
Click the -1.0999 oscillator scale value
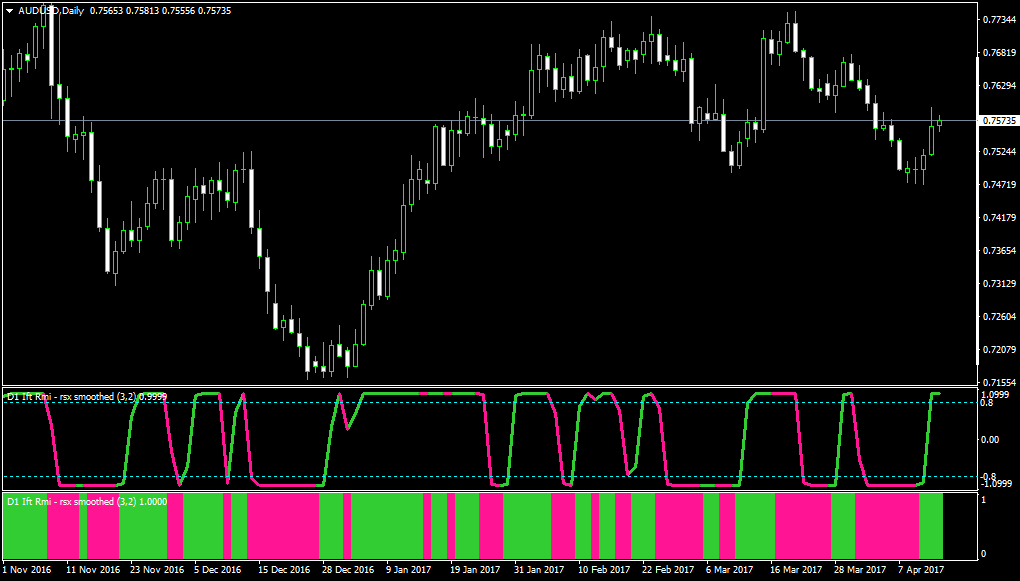click(x=997, y=485)
